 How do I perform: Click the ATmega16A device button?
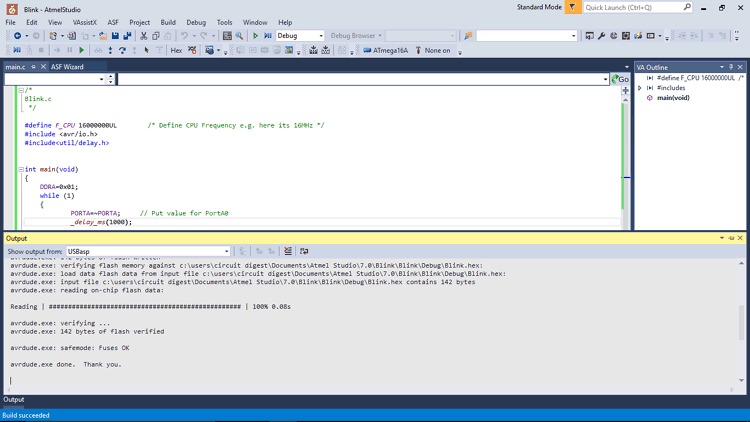386,50
